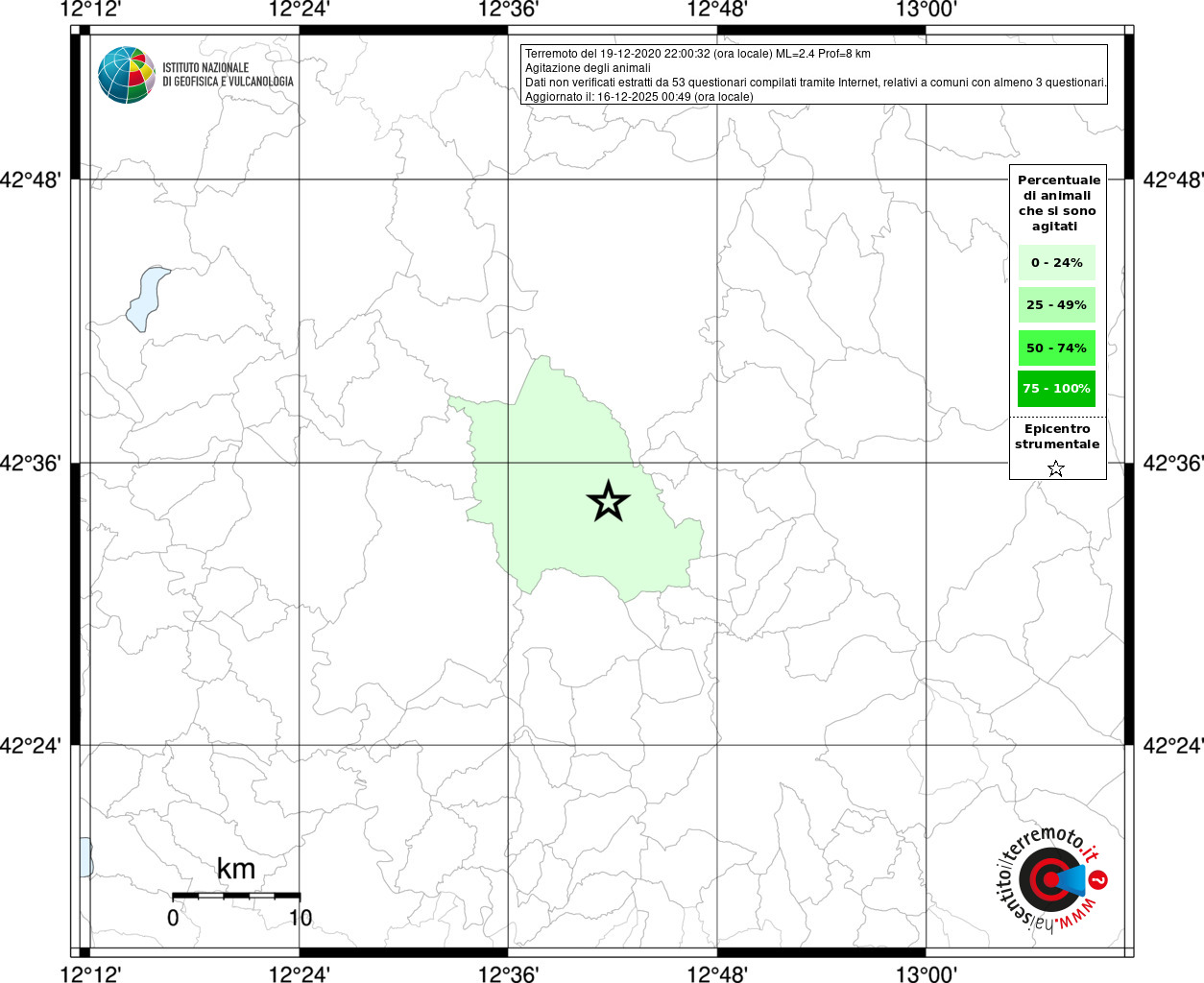
Task: Click the 'Percentuale di animali' legend heading
Action: 1057,204
